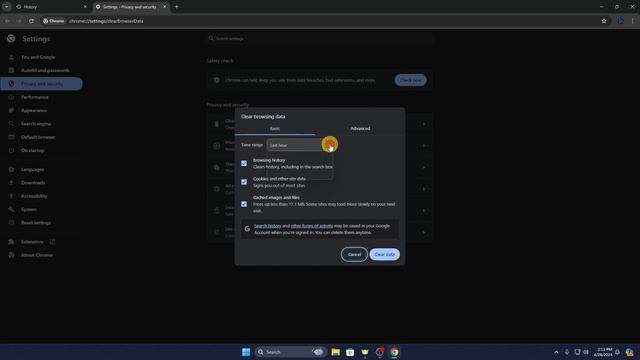Click the browser back arrow
The width and height of the screenshot is (640, 360).
tap(7, 21)
